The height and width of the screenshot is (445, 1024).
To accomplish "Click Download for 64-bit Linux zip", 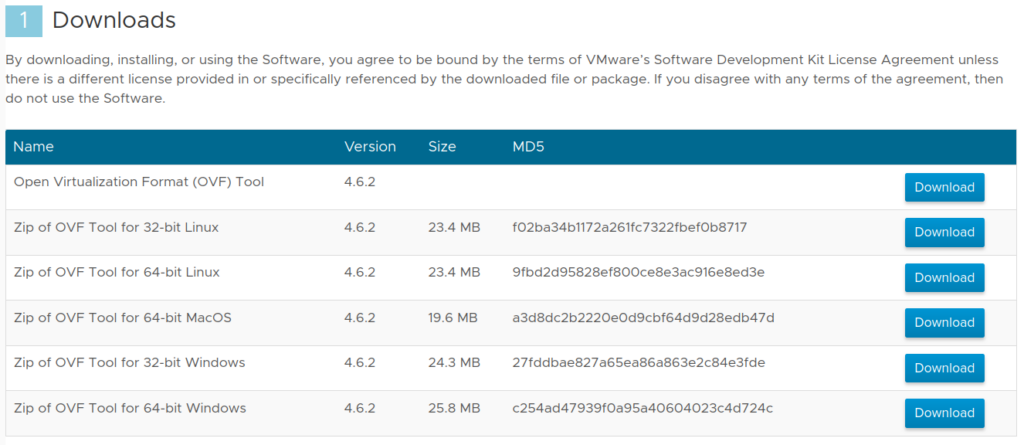I will click(944, 278).
